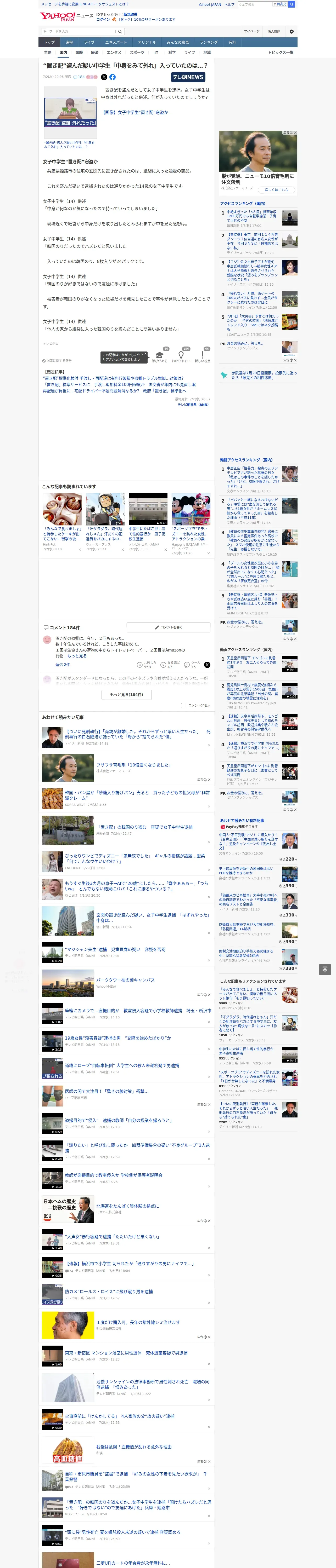Viewport: 336px width, 1568px height.
Task: Open the パークタワー柏の葉キャンパス ad link
Action: point(125,980)
